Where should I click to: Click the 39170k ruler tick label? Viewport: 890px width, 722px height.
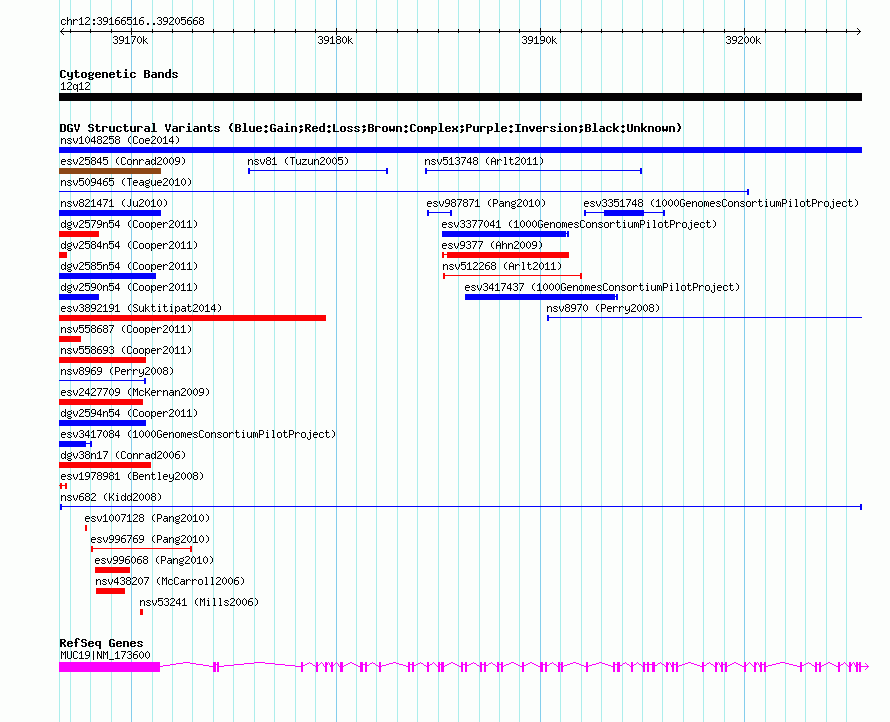coord(130,40)
